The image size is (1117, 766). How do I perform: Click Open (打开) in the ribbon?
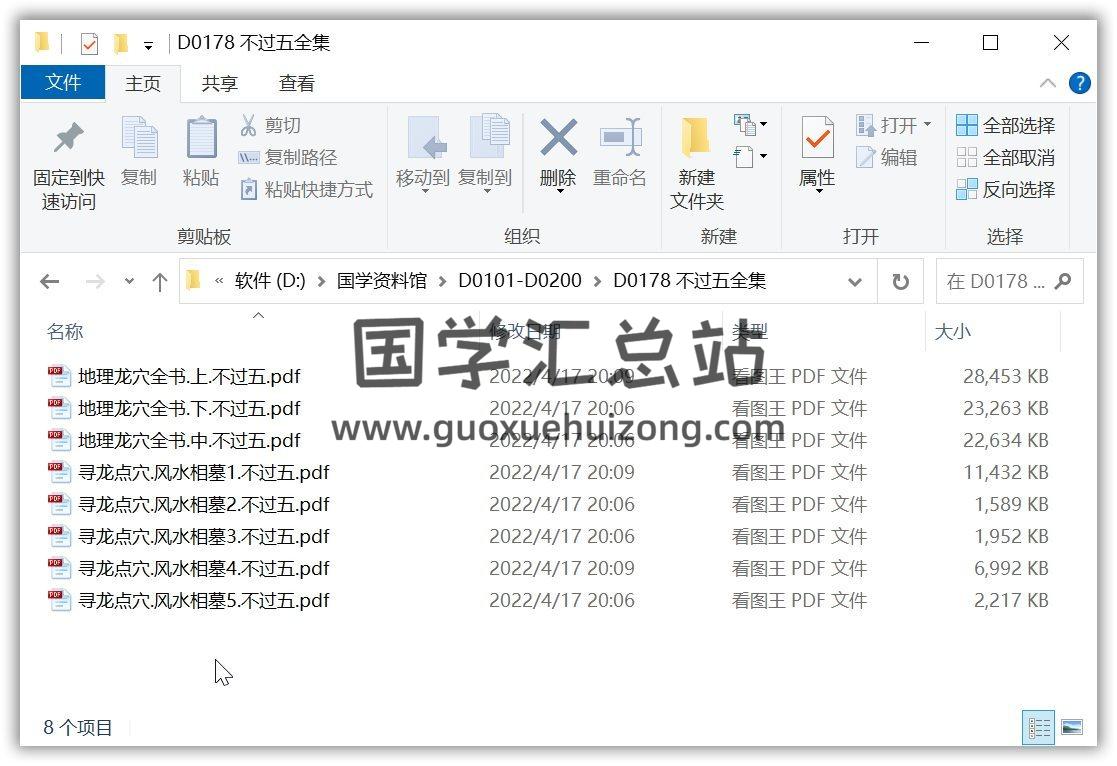coord(885,125)
